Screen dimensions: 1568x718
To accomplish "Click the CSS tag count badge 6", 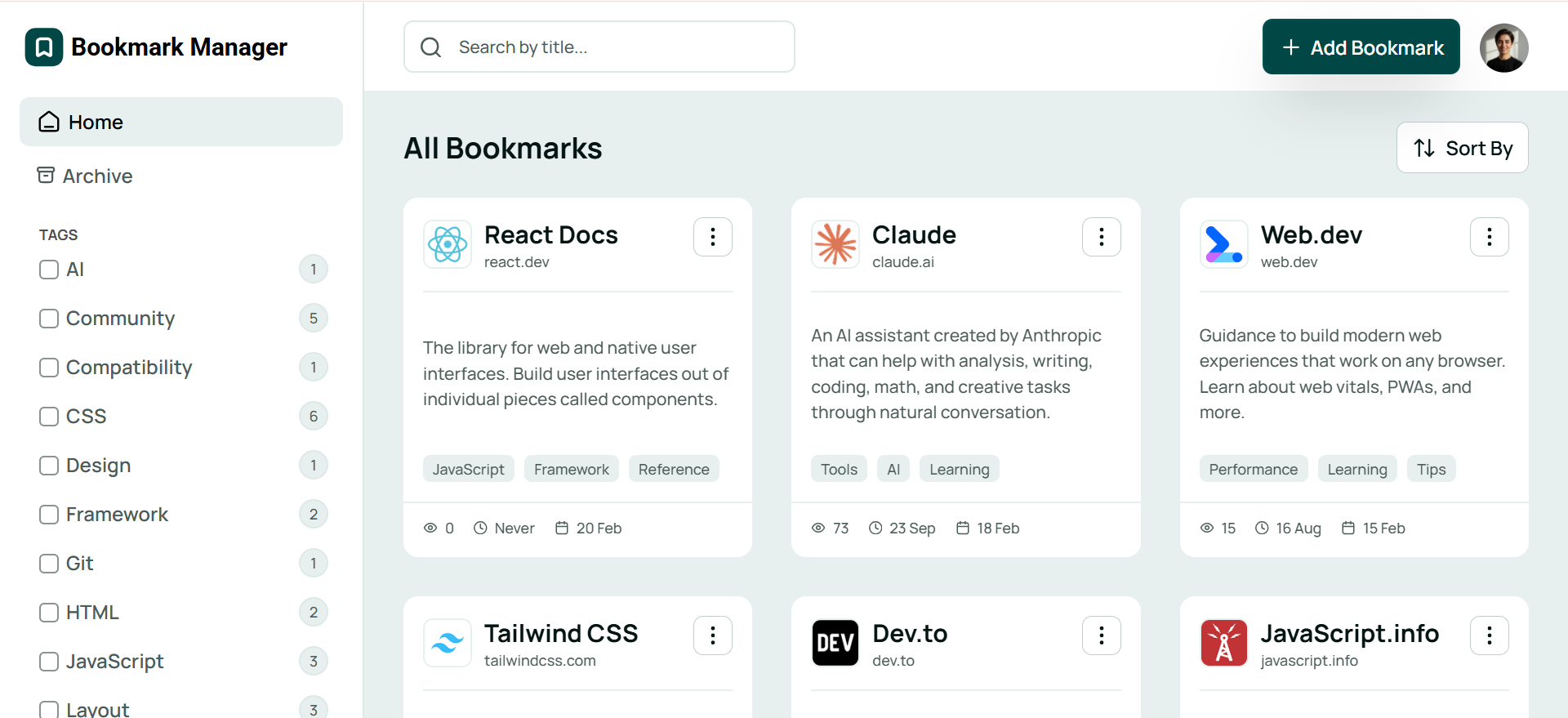I will pos(314,417).
